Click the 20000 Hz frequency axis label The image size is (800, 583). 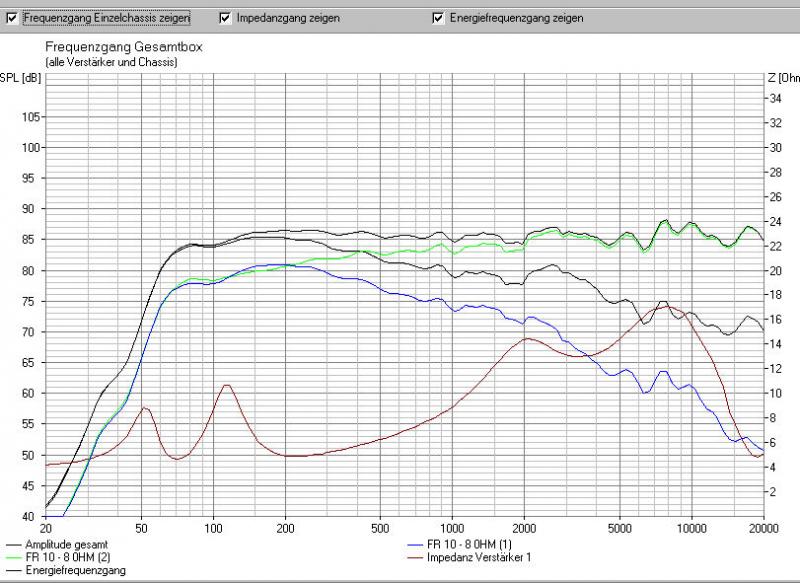pyautogui.click(x=764, y=528)
